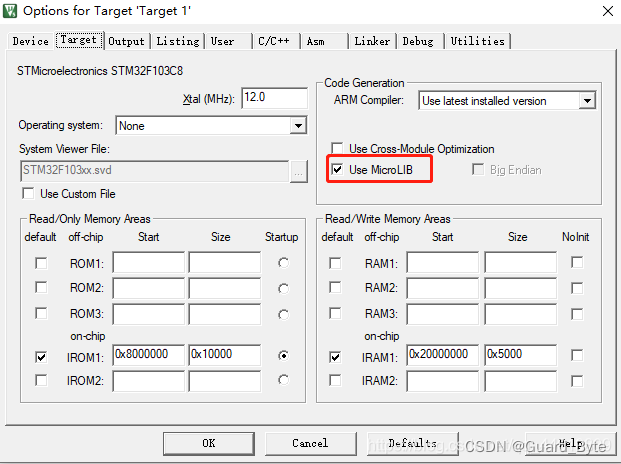Viewport: 621px width, 464px height.
Task: Click the Defaults button
Action: click(412, 443)
